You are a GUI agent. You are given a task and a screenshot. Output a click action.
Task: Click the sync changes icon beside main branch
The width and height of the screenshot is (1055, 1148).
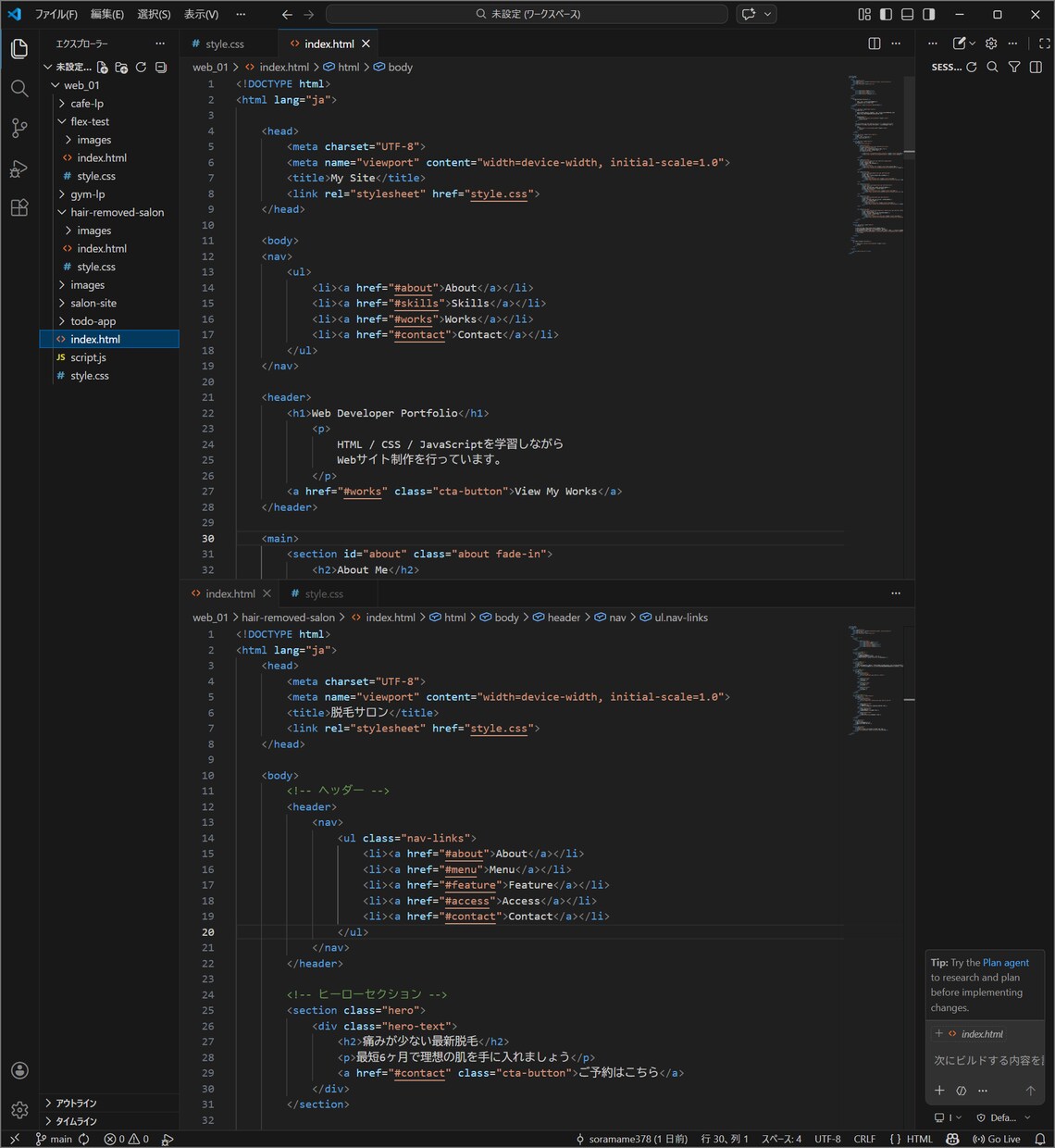84,1139
